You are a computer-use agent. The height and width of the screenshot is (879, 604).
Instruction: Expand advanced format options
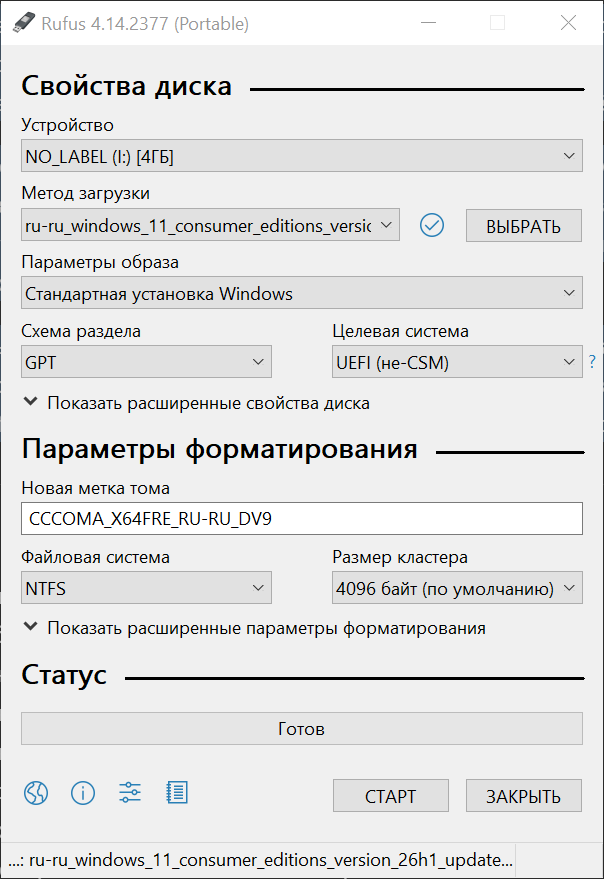coord(254,628)
